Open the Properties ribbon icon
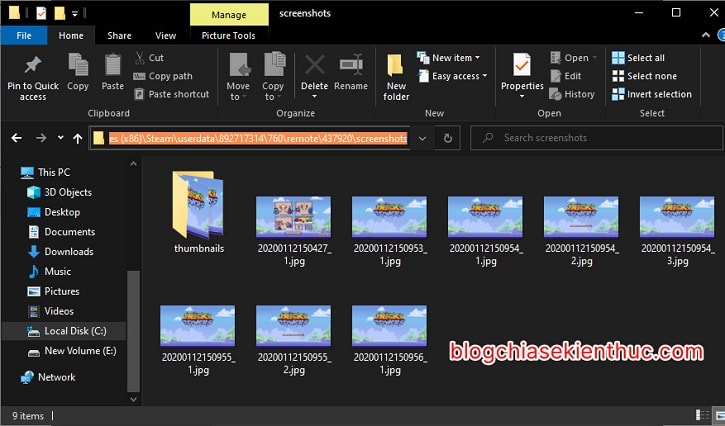Screen dimensions: 725x426 click(522, 65)
